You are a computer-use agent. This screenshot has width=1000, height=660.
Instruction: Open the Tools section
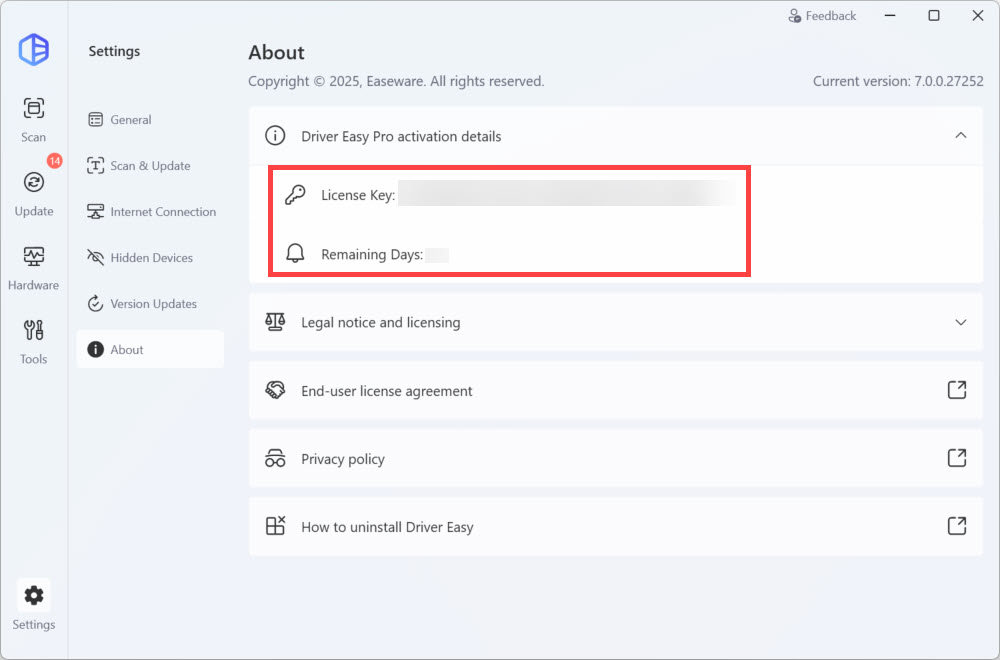click(34, 341)
